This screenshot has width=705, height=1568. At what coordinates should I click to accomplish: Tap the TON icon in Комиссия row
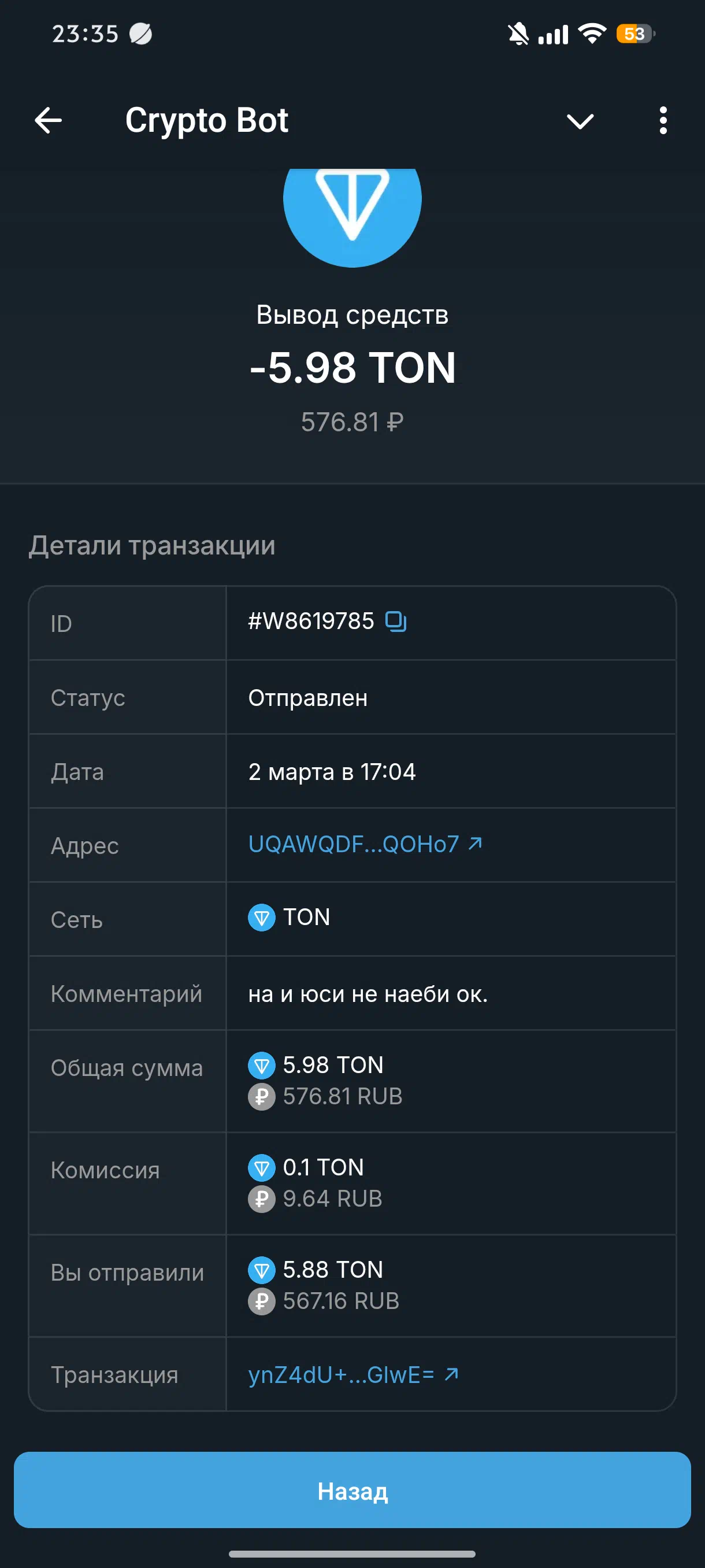(262, 1167)
